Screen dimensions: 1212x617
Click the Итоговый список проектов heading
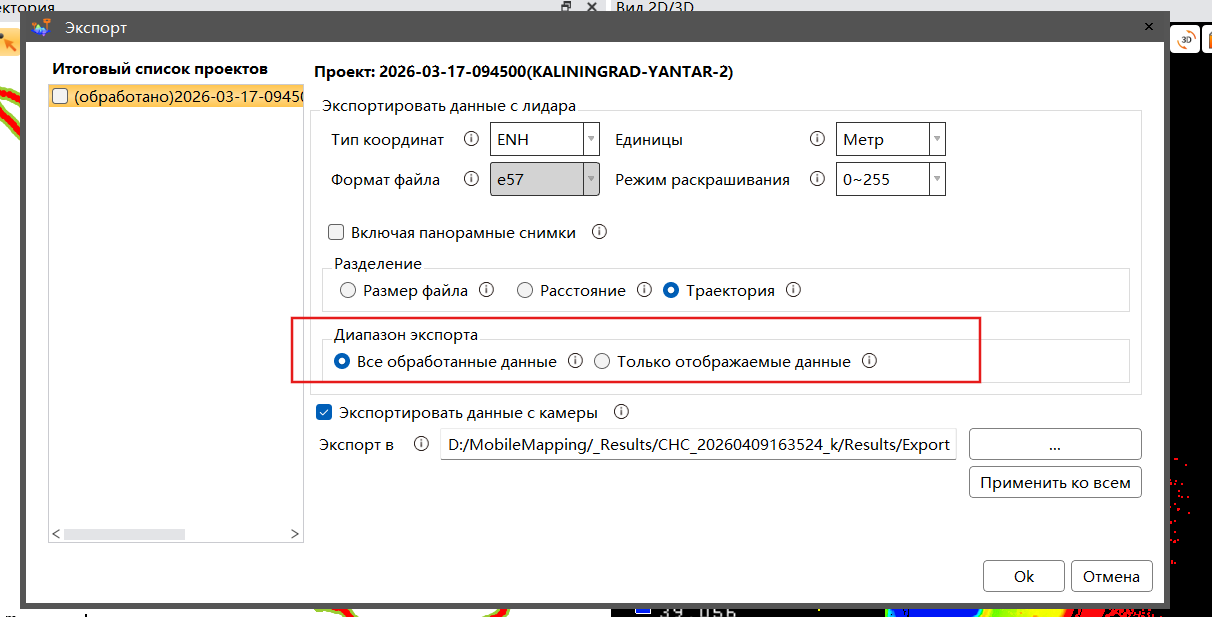[160, 69]
